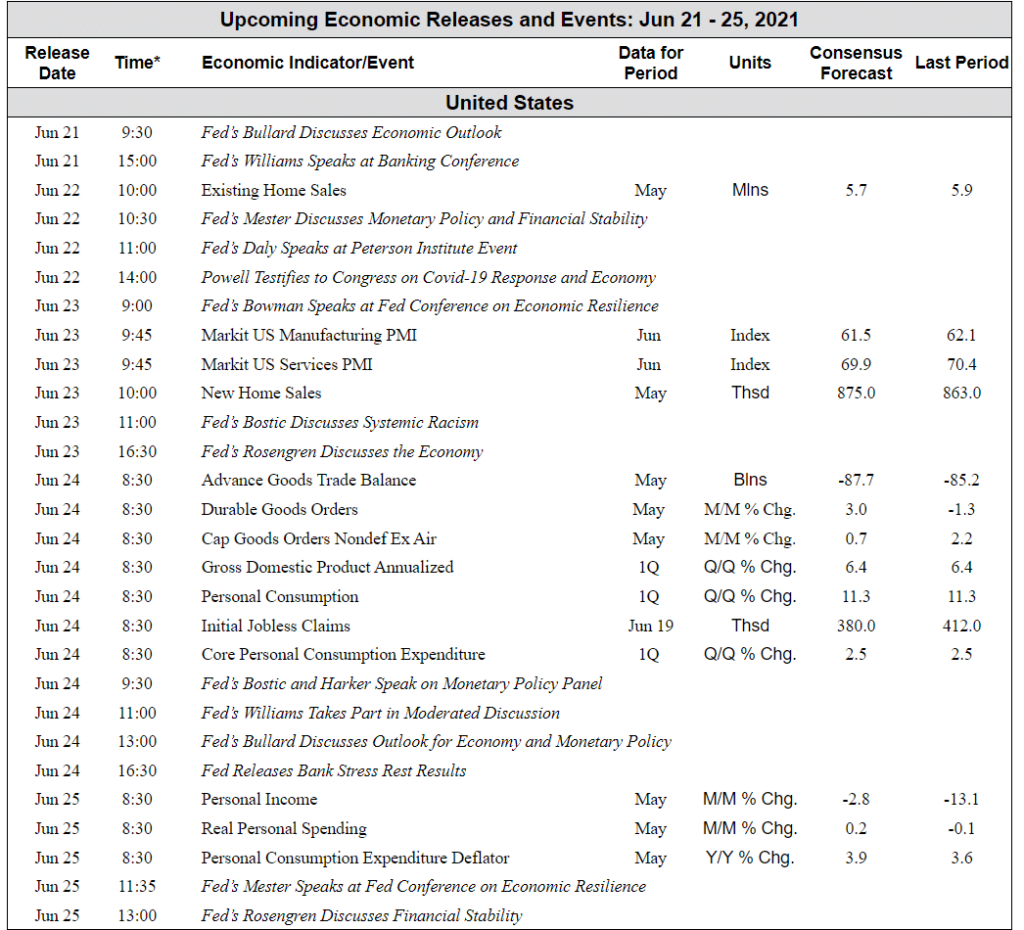Click the 69.9 Services PMI forecast
The height and width of the screenshot is (930, 1024).
click(856, 364)
